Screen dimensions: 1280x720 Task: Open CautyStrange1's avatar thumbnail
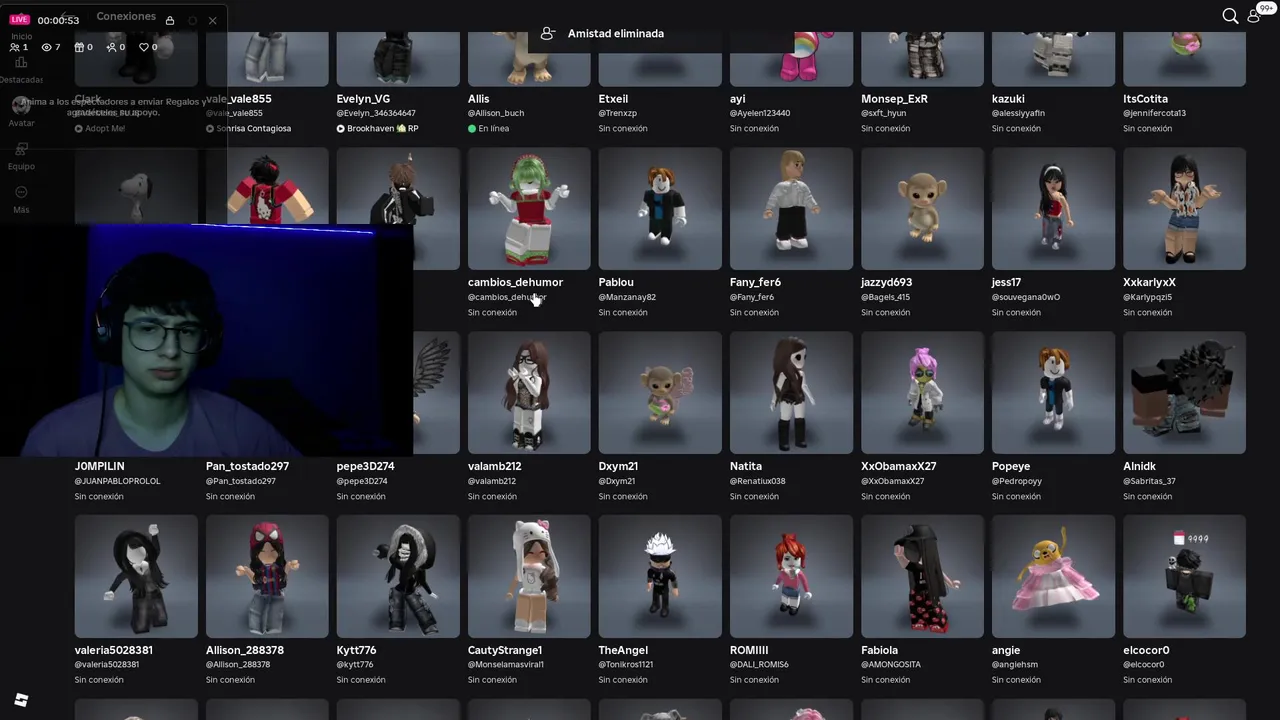click(x=529, y=576)
